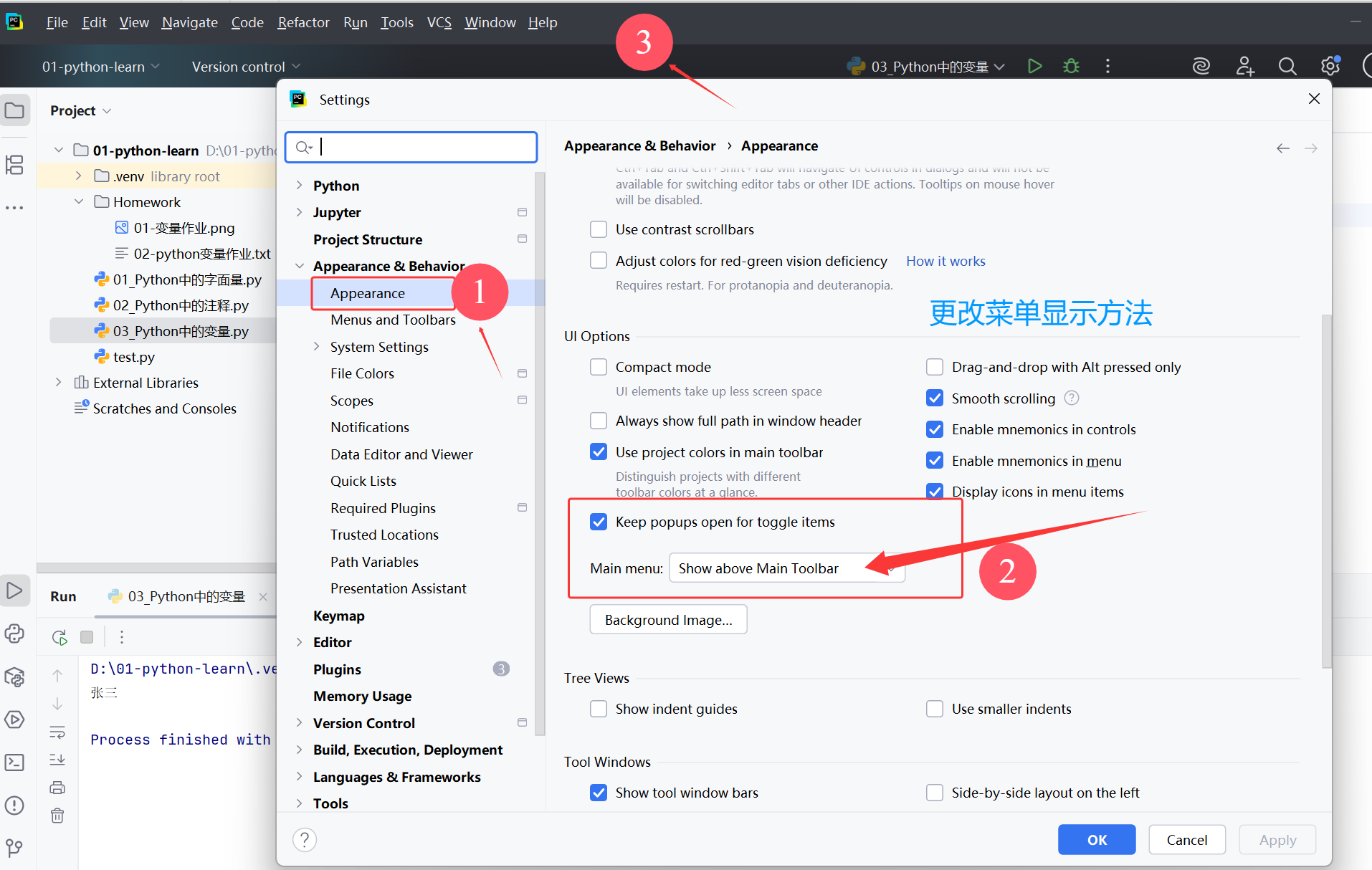
Task: Open the Run tool window icon
Action: pos(14,591)
